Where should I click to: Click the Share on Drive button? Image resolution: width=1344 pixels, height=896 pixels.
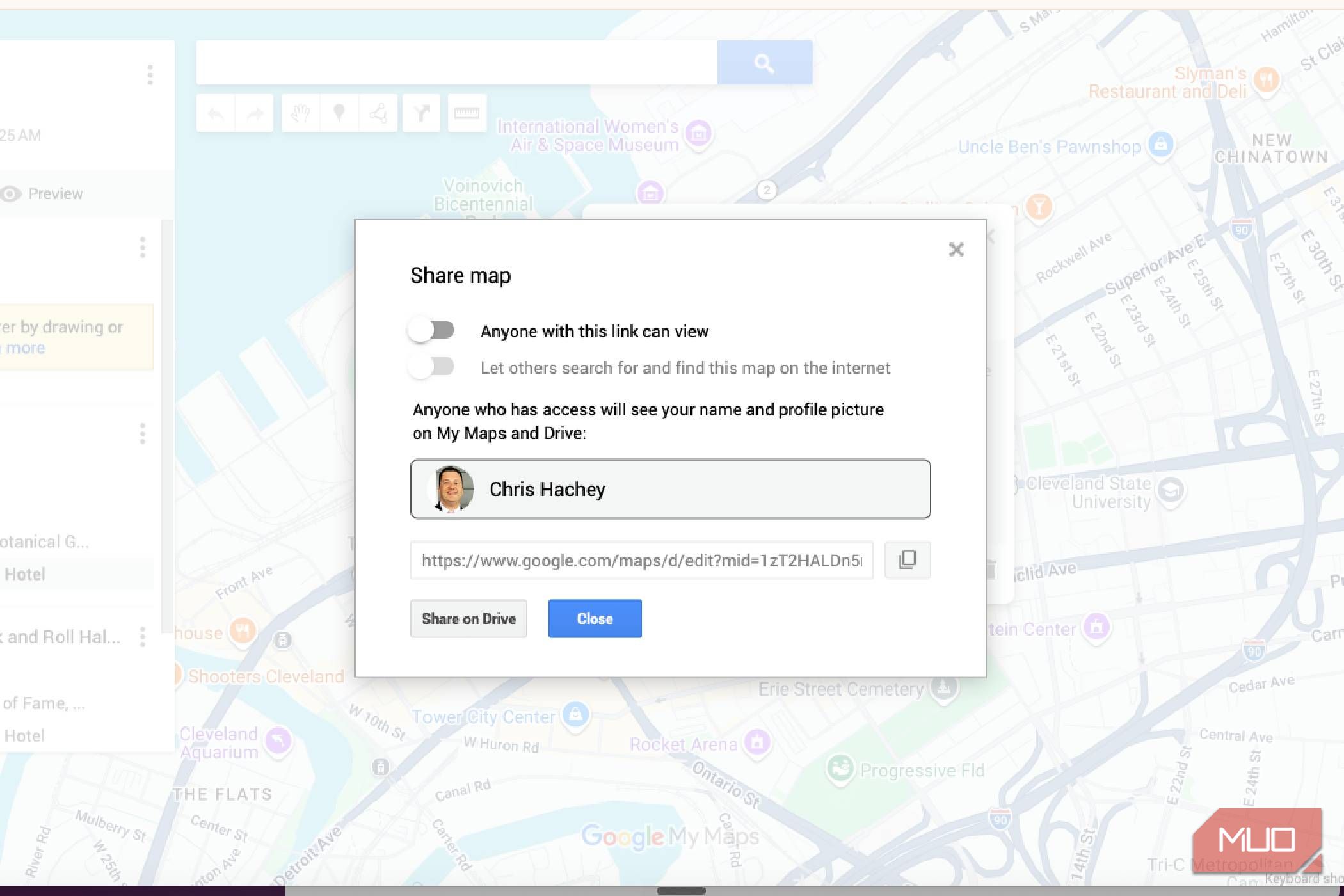coord(468,618)
